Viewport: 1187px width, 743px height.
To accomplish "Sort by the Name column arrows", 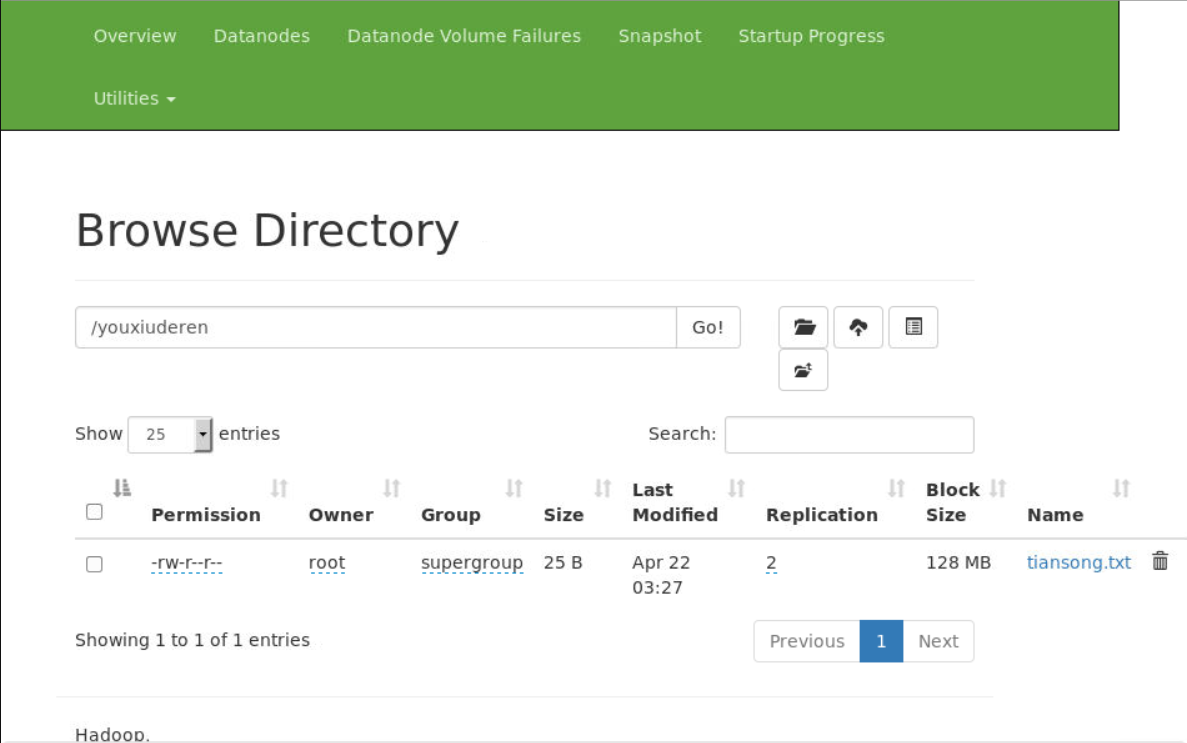I will coord(1121,489).
